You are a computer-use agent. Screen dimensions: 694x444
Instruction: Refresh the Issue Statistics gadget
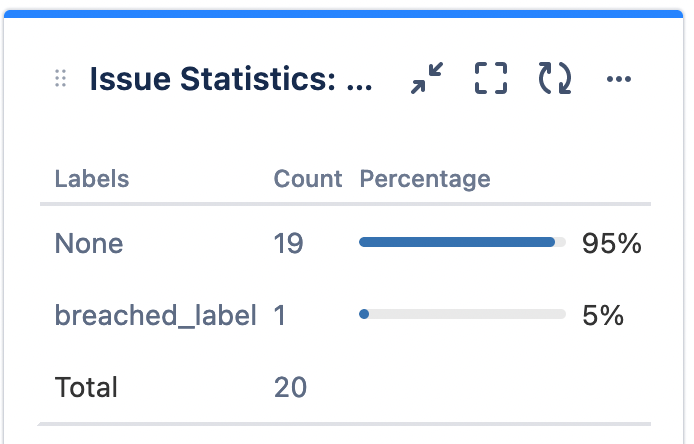pos(555,78)
